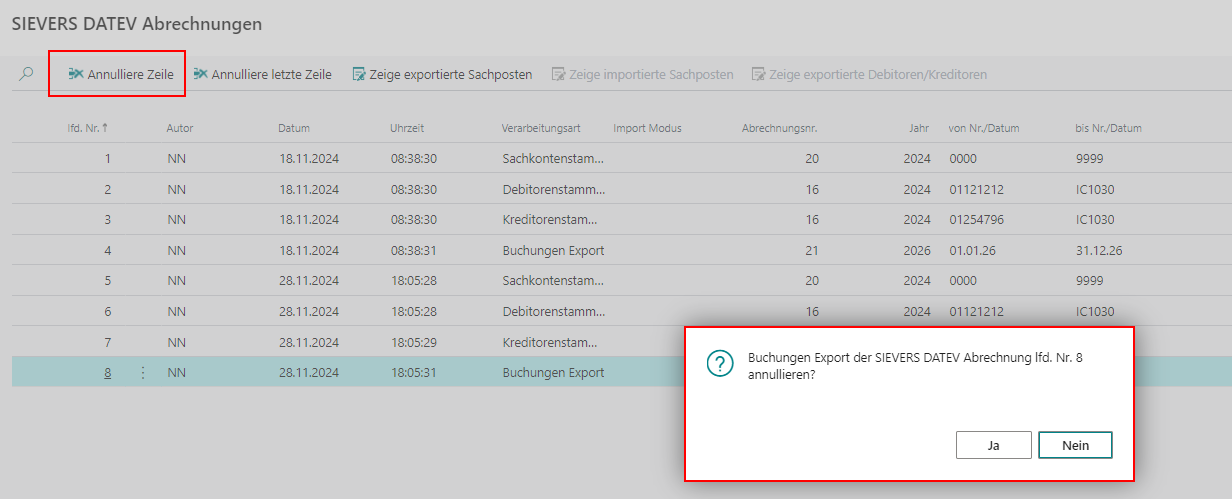1232x499 pixels.
Task: Click the Datum column header
Action: click(294, 128)
